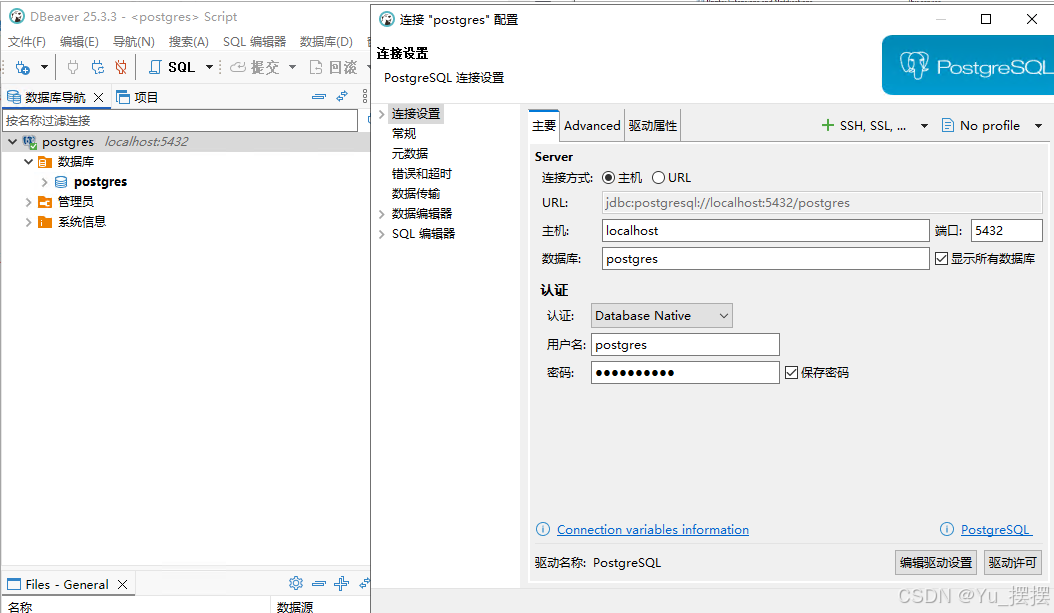The width and height of the screenshot is (1054, 613).
Task: Select 元数据 in the dialog sidebar
Action: tap(410, 154)
